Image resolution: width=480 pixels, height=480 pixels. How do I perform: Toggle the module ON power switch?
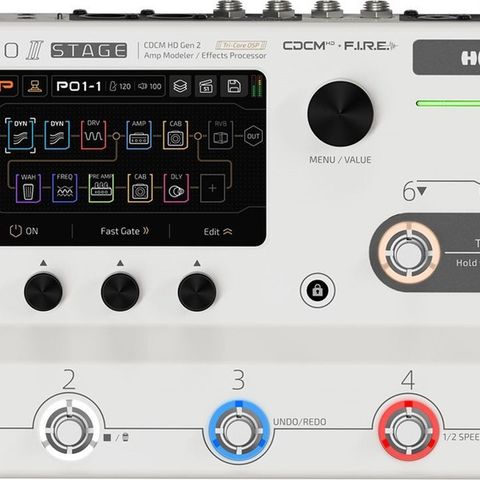24,231
